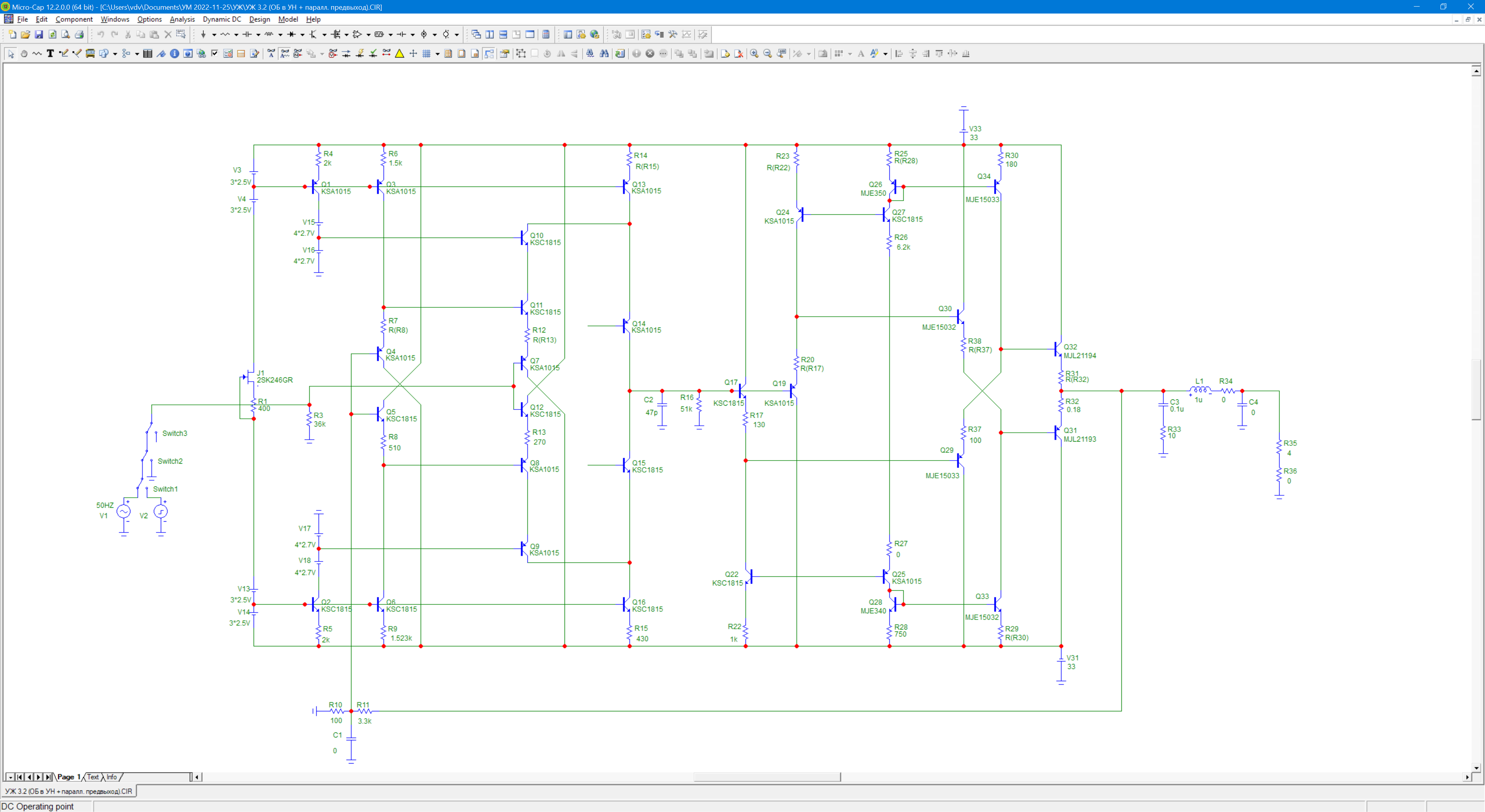Expand the text color dropdown arrow

point(886,54)
